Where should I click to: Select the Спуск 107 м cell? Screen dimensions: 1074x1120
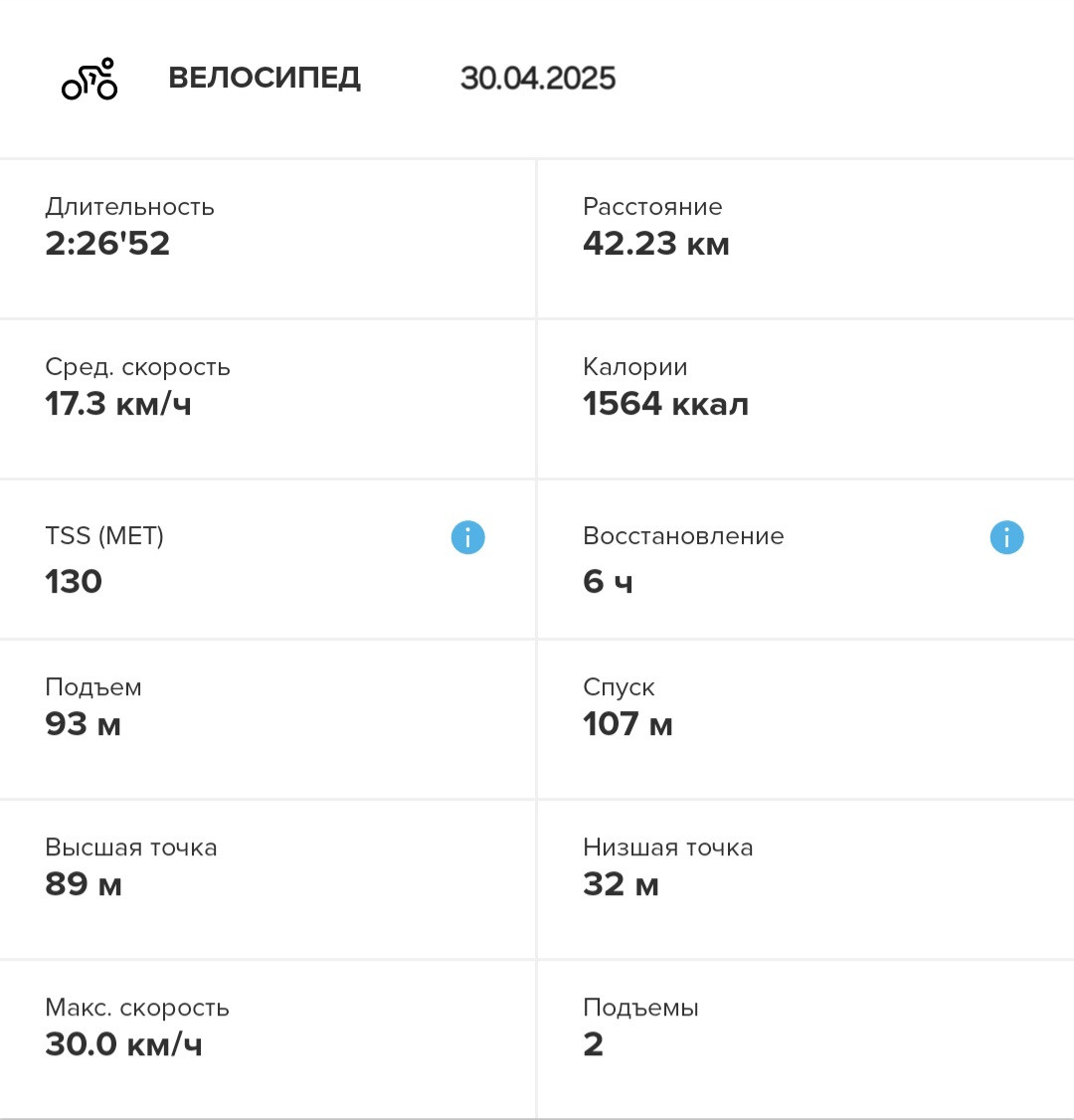pyautogui.click(x=806, y=719)
